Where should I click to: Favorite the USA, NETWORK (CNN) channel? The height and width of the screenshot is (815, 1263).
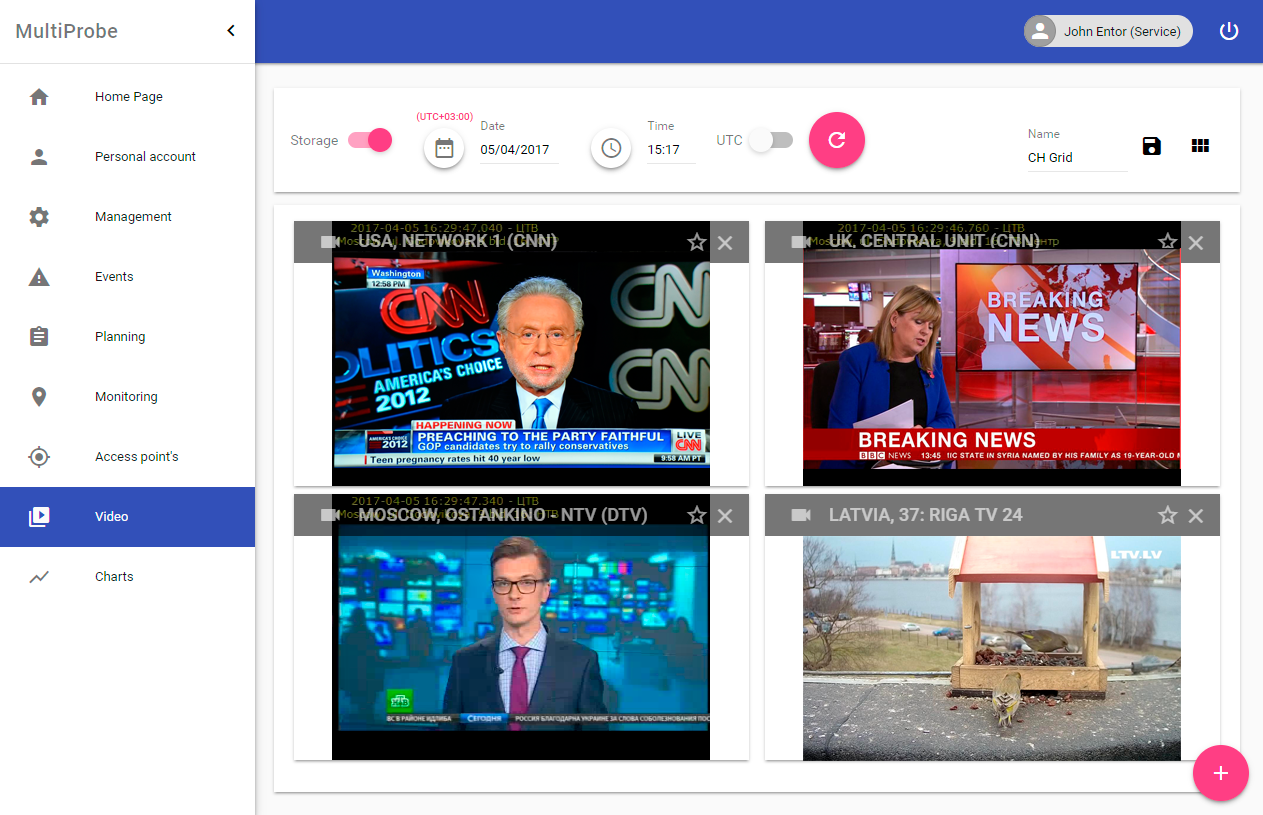pyautogui.click(x=697, y=242)
